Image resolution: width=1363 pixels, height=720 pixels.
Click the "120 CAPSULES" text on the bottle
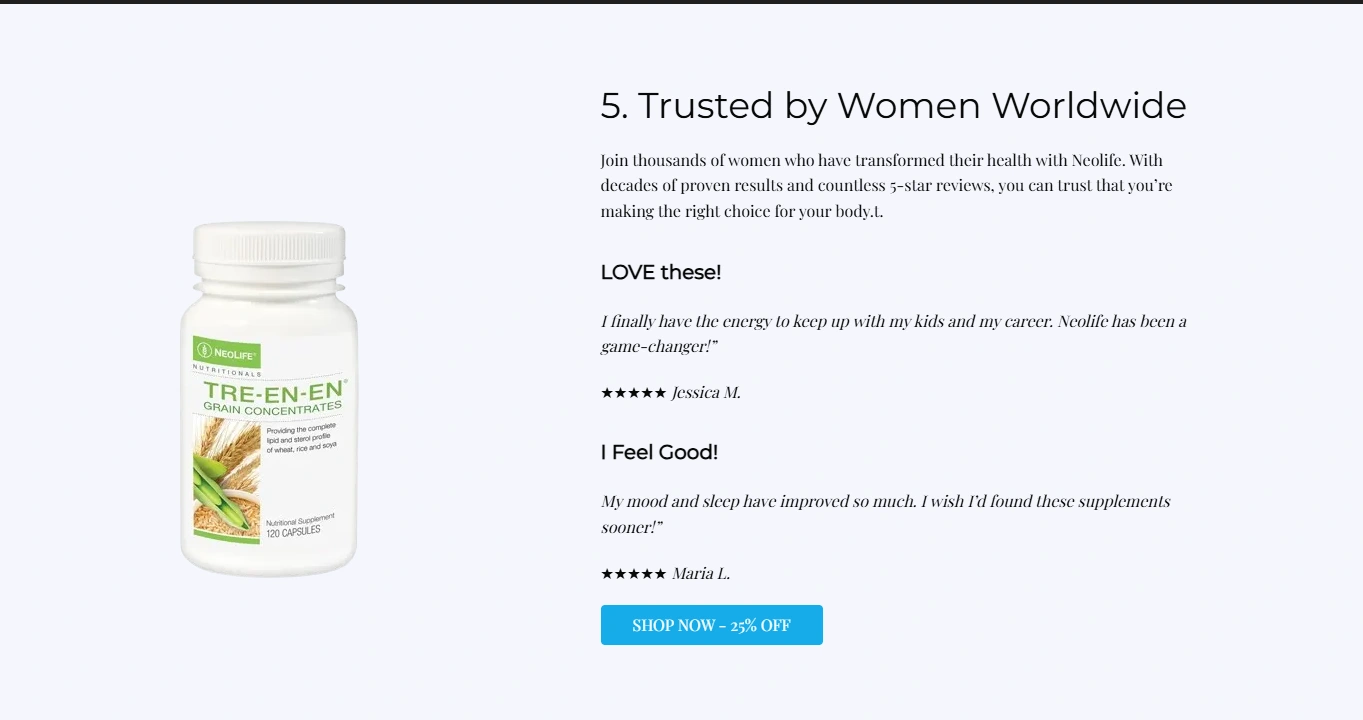point(293,531)
